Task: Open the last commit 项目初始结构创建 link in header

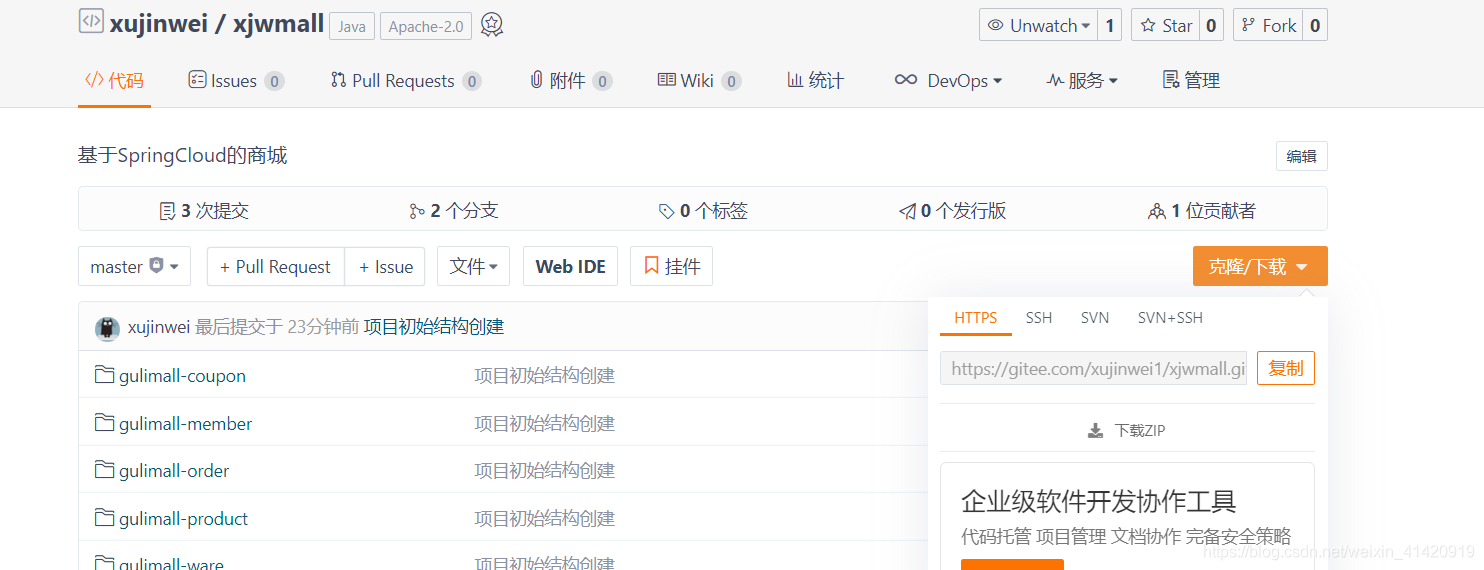Action: (x=433, y=327)
